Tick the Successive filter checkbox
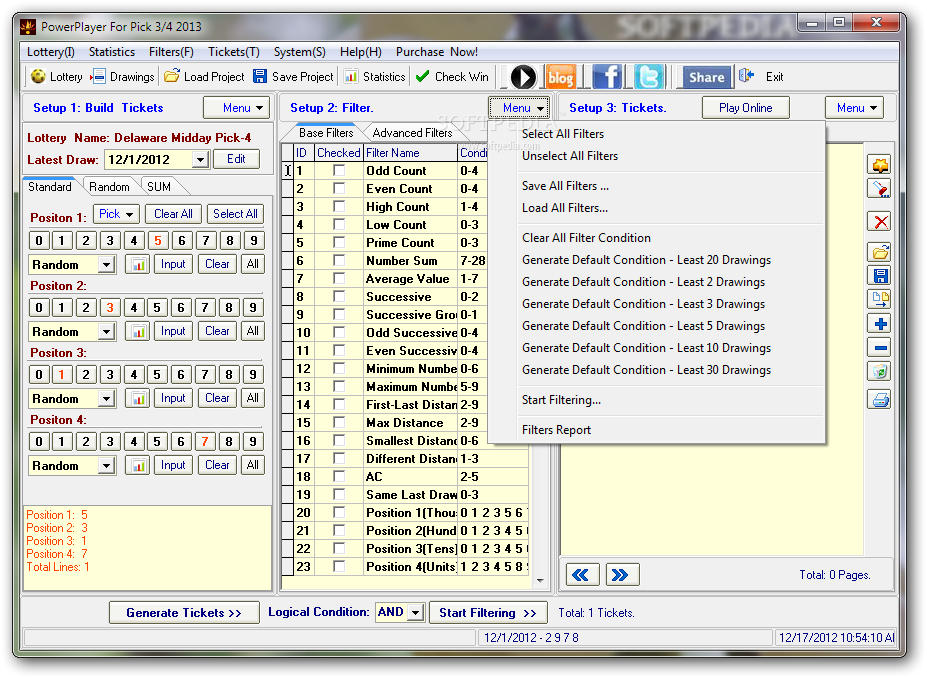927x678 pixels. 339,297
